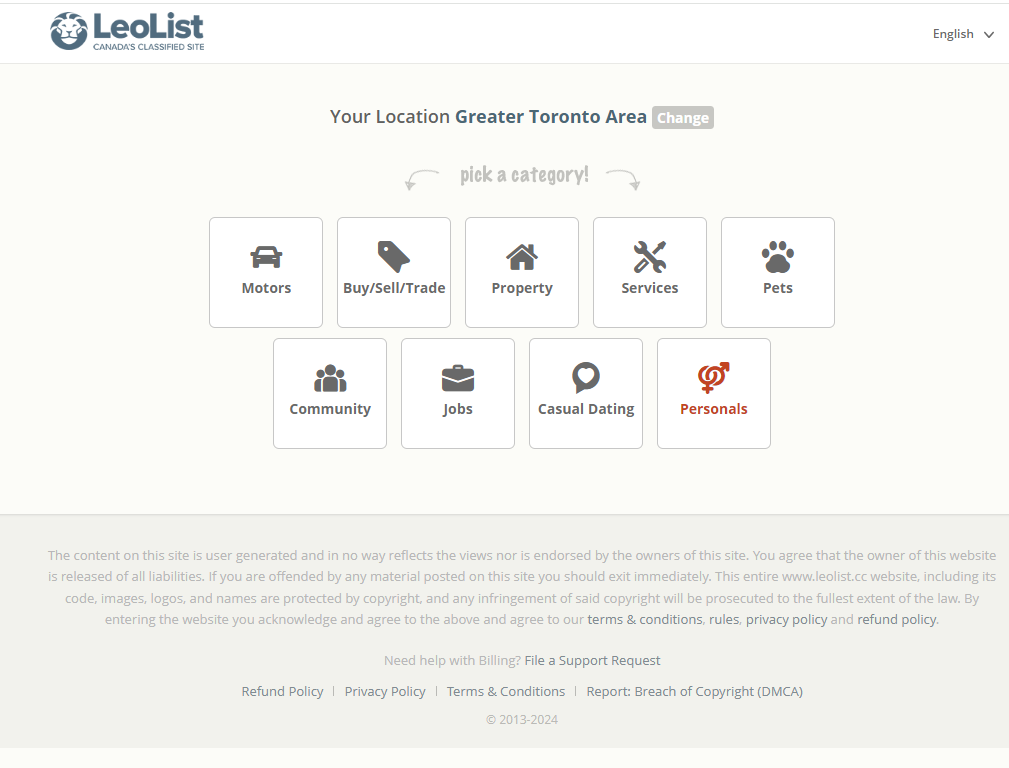This screenshot has width=1009, height=768.
Task: Change the Greater Toronto Area location
Action: click(x=683, y=118)
